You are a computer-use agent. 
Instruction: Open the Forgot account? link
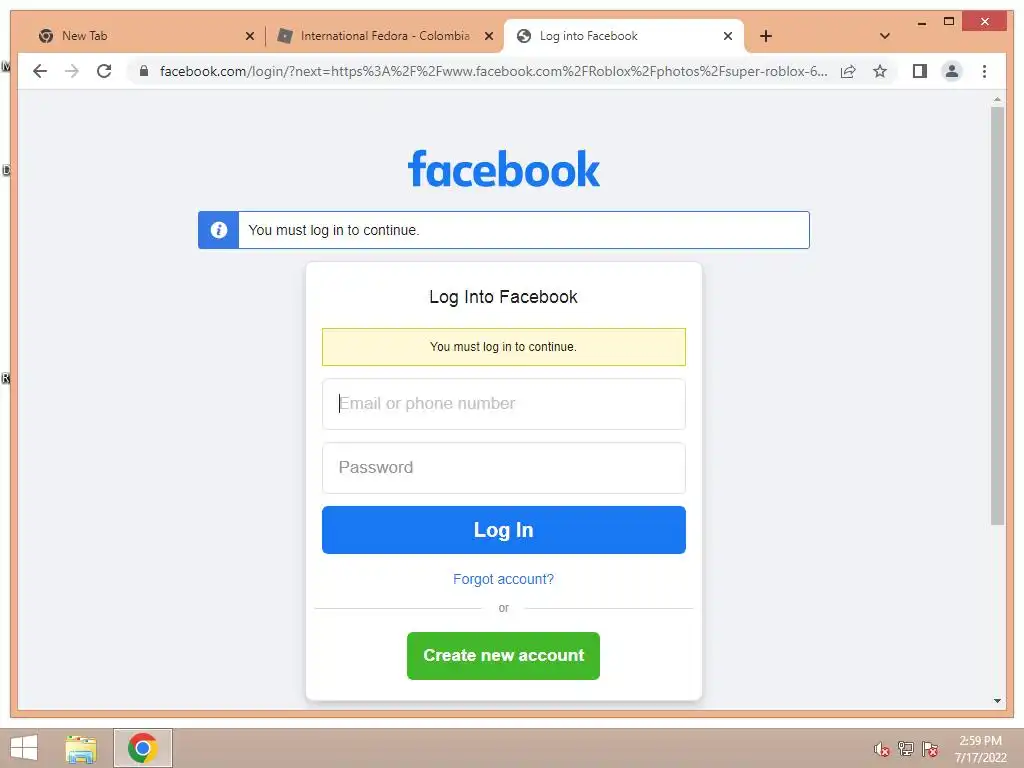pyautogui.click(x=504, y=579)
